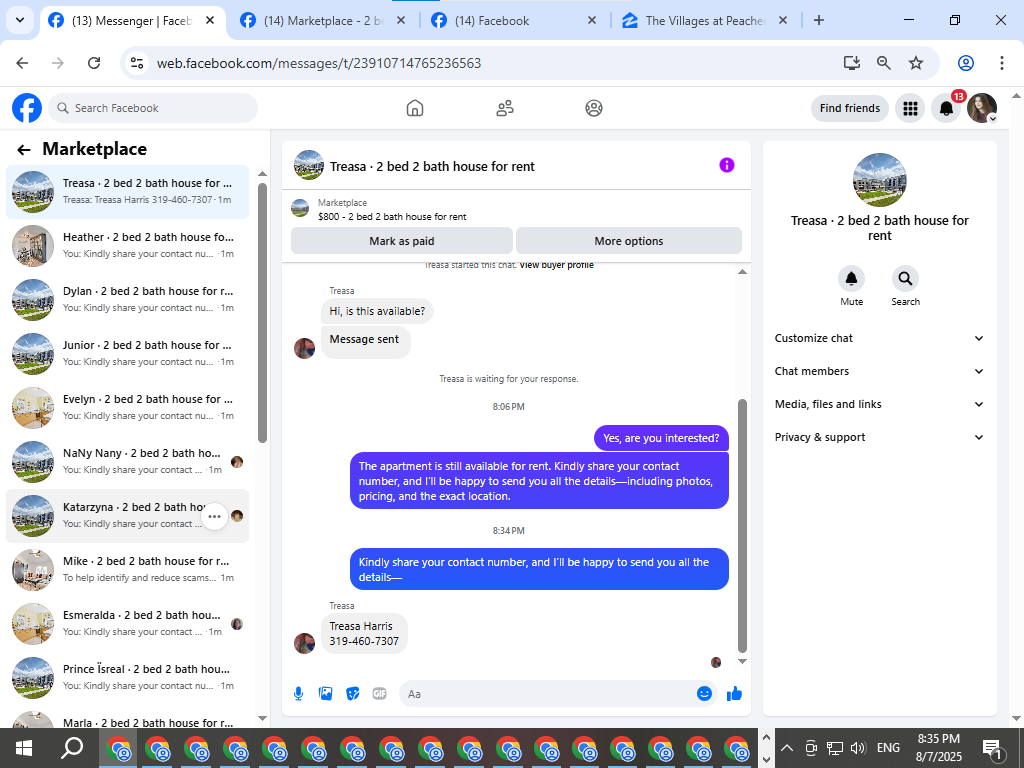This screenshot has width=1024, height=768.
Task: Open the Friends icon in top navigation
Action: [504, 108]
